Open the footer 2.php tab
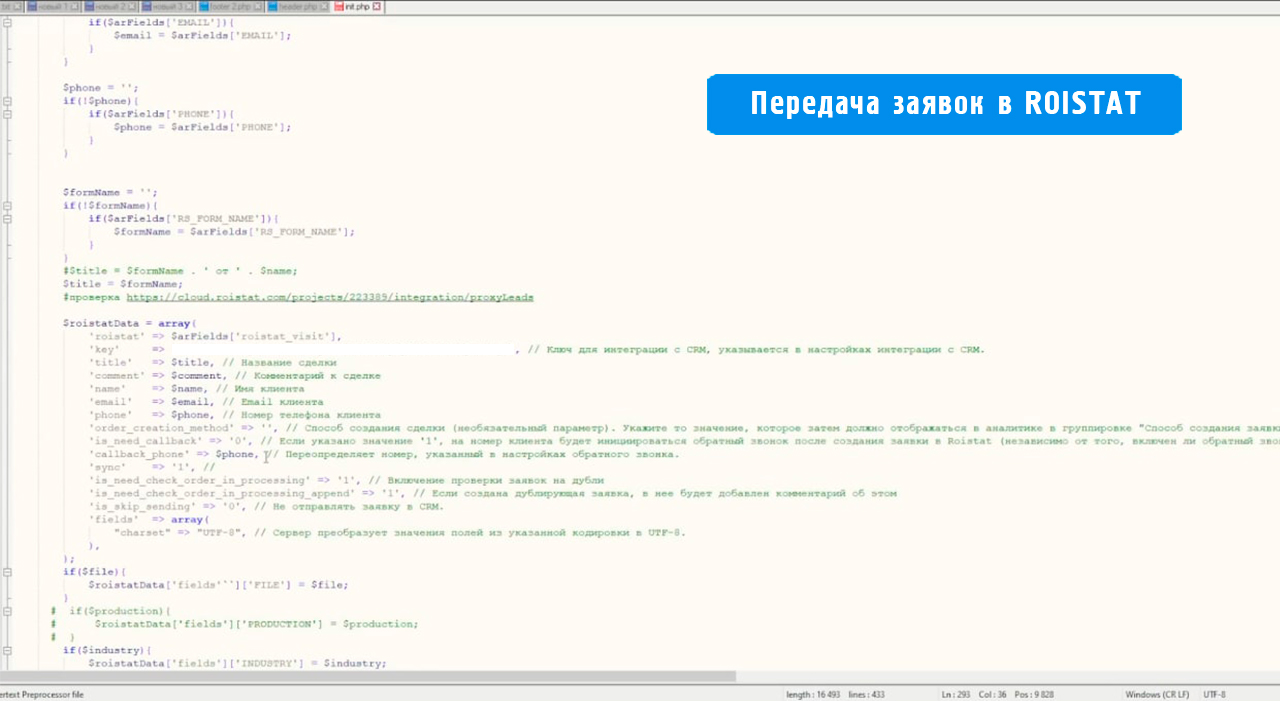This screenshot has height=701, width=1280. [x=229, y=6]
